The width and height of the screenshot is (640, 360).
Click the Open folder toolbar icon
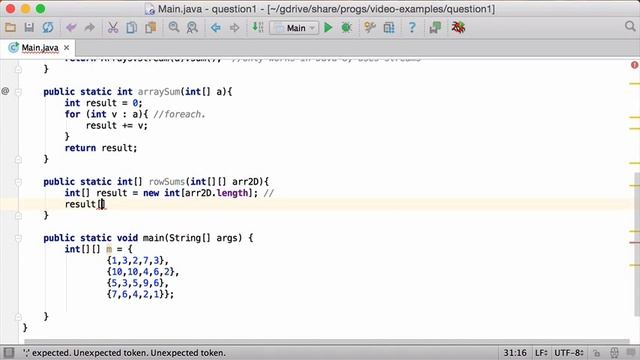(10, 28)
